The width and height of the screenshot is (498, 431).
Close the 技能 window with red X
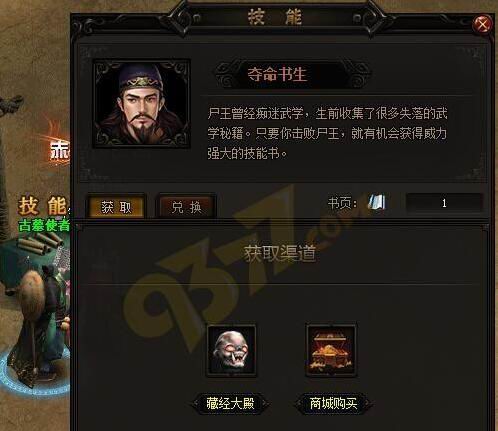click(x=483, y=24)
